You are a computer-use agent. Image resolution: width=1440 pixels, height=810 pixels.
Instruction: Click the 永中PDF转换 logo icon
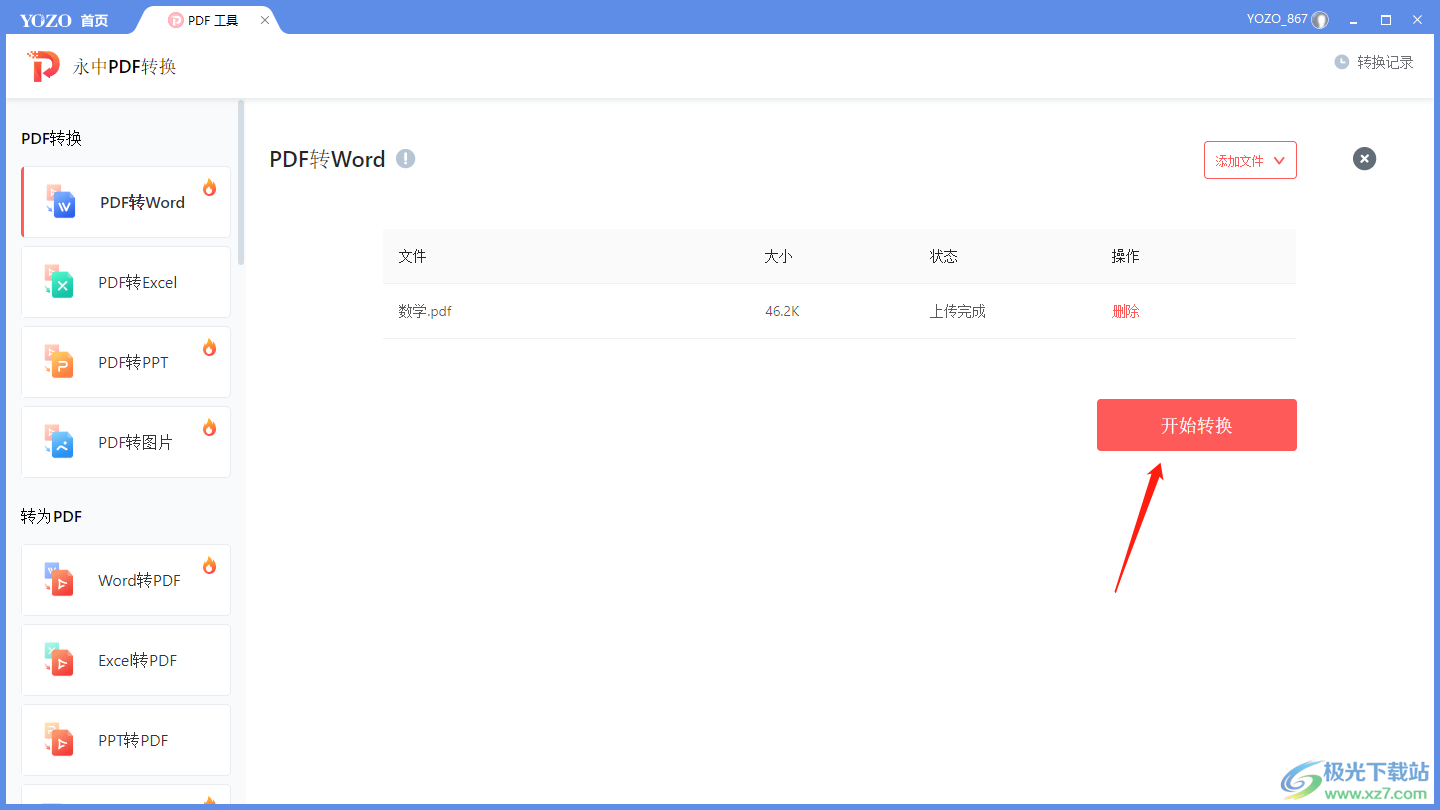[x=44, y=66]
